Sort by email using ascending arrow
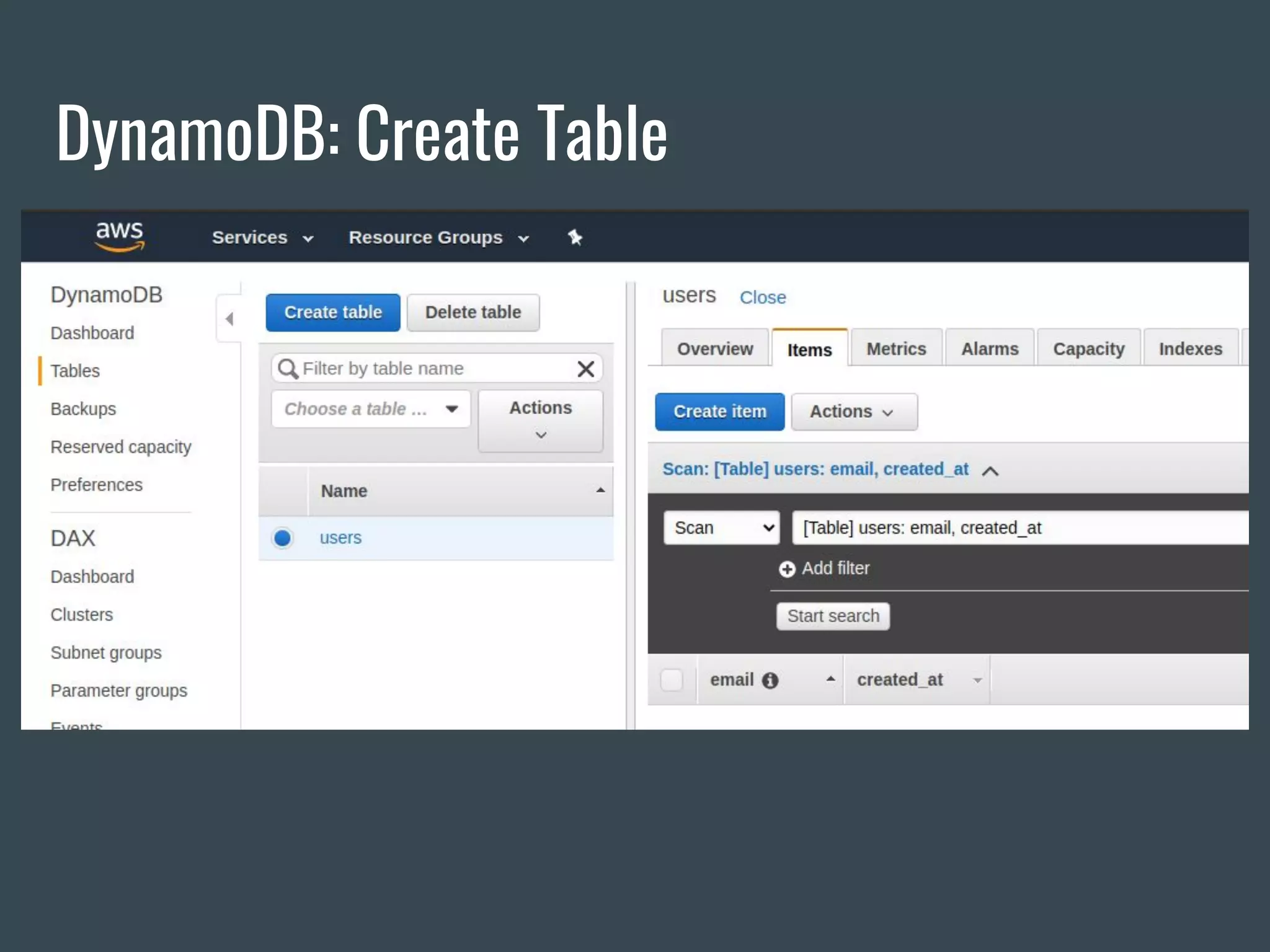Viewport: 1270px width, 952px height. coord(830,679)
